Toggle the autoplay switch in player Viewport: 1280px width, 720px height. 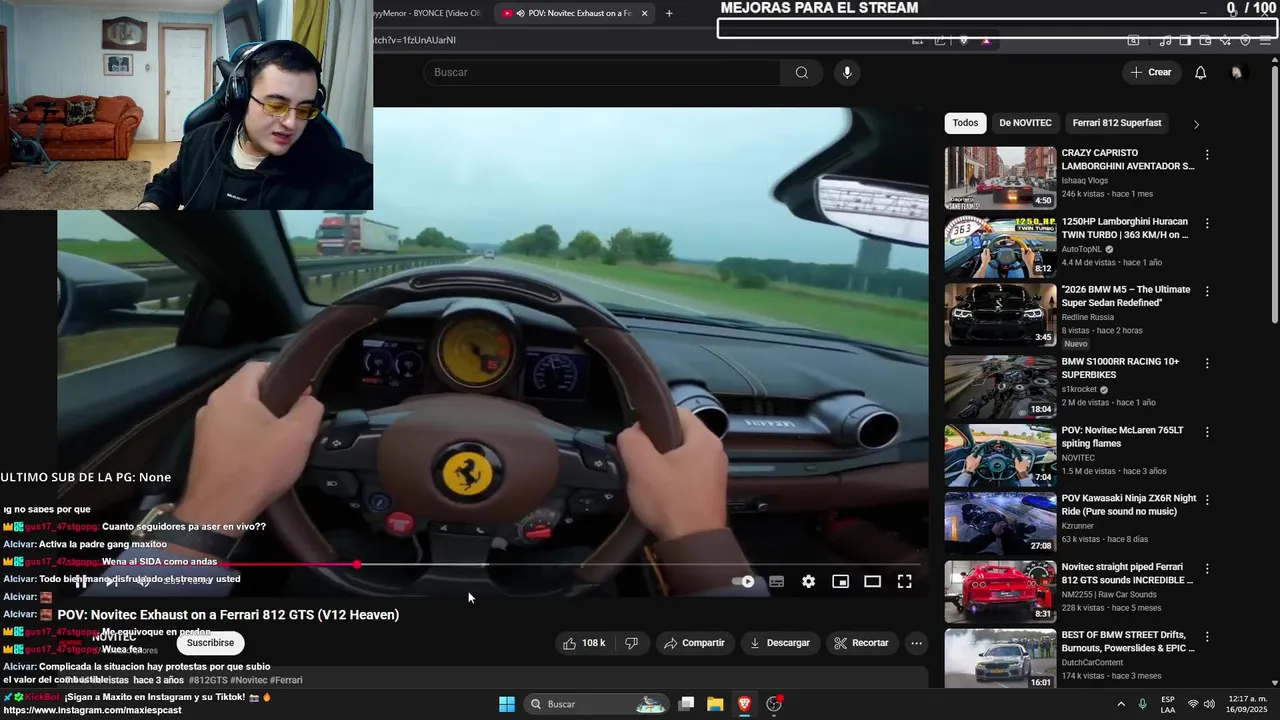tap(743, 581)
